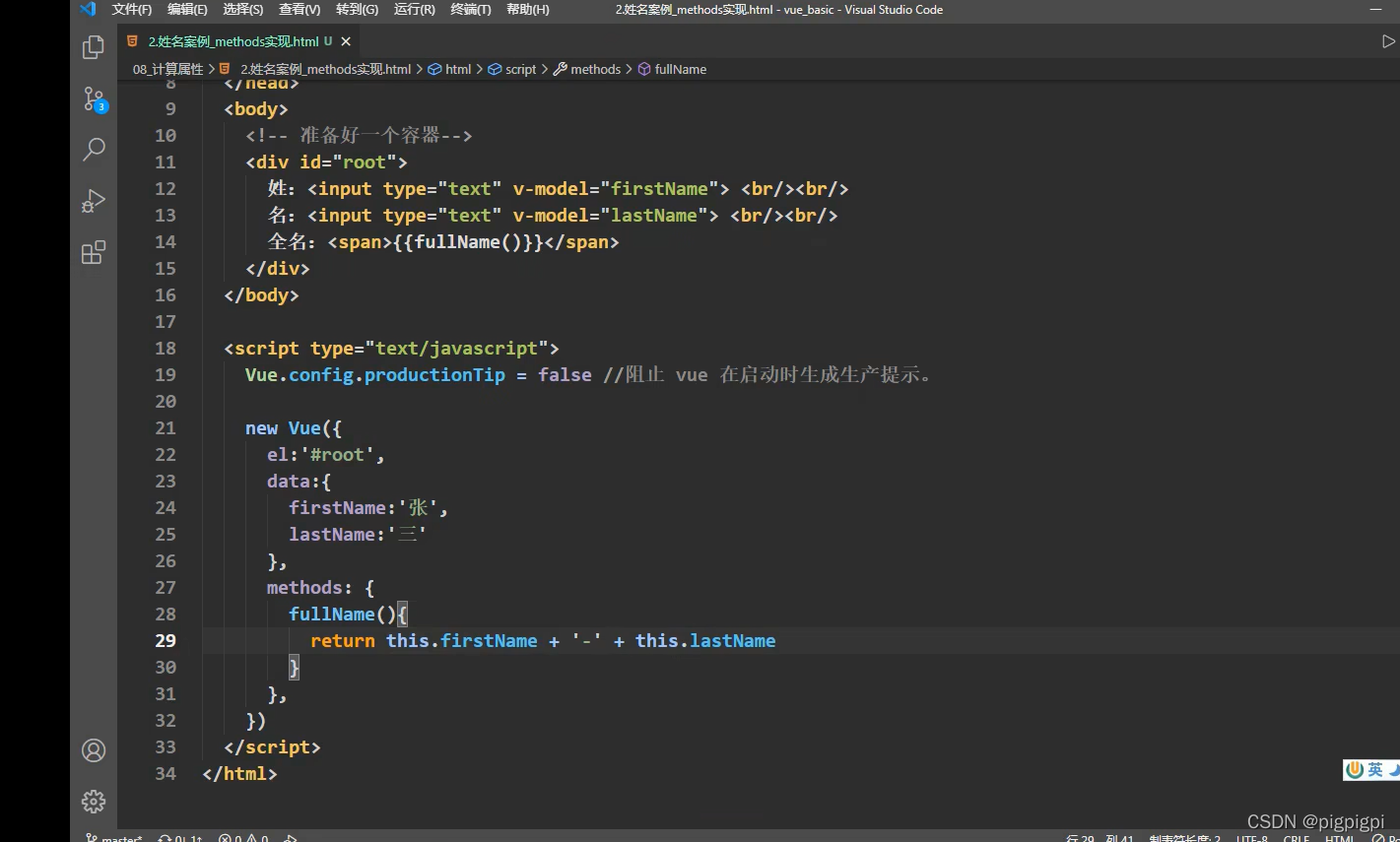Screen dimensions: 1400x842
Task: Expand the methods breadcrumb dropdown
Action: [595, 69]
